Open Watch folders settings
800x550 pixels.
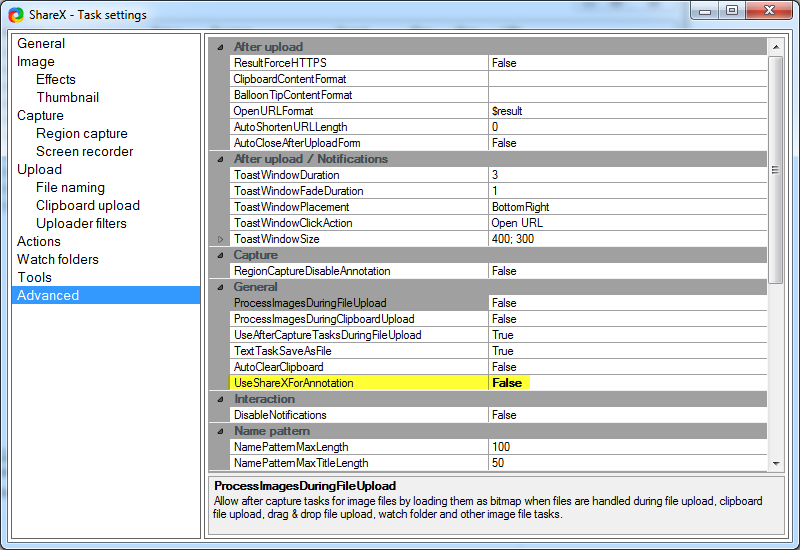point(58,259)
